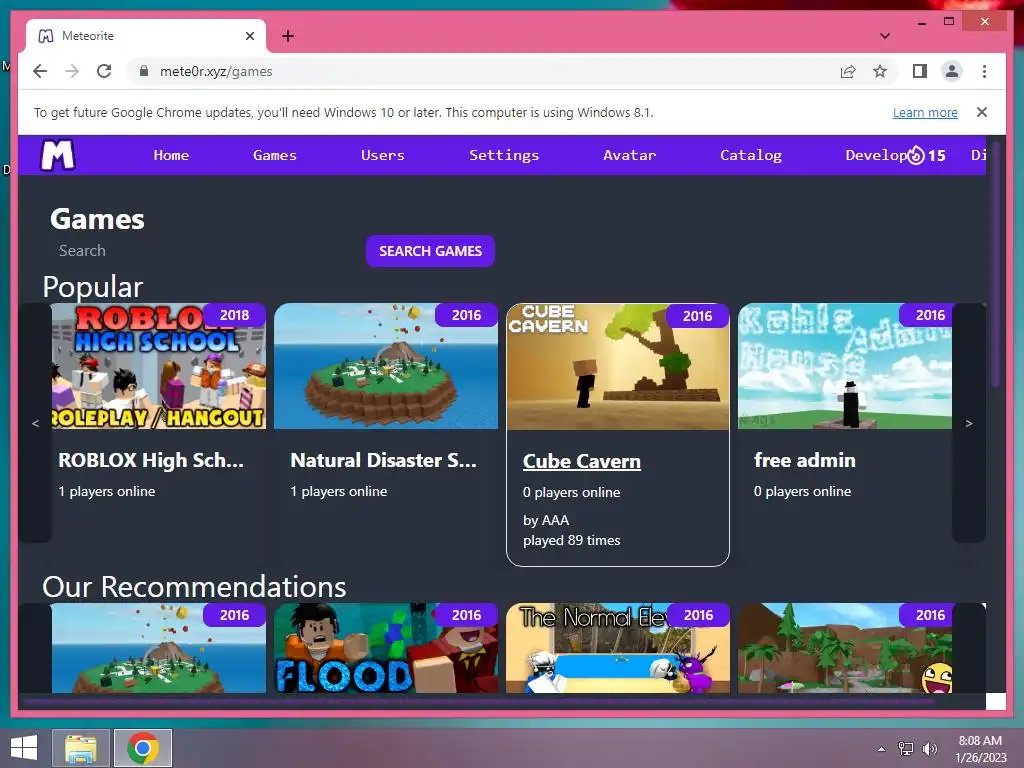Screen dimensions: 1024x768
Task: Open the Chrome profile avatar
Action: [x=952, y=71]
